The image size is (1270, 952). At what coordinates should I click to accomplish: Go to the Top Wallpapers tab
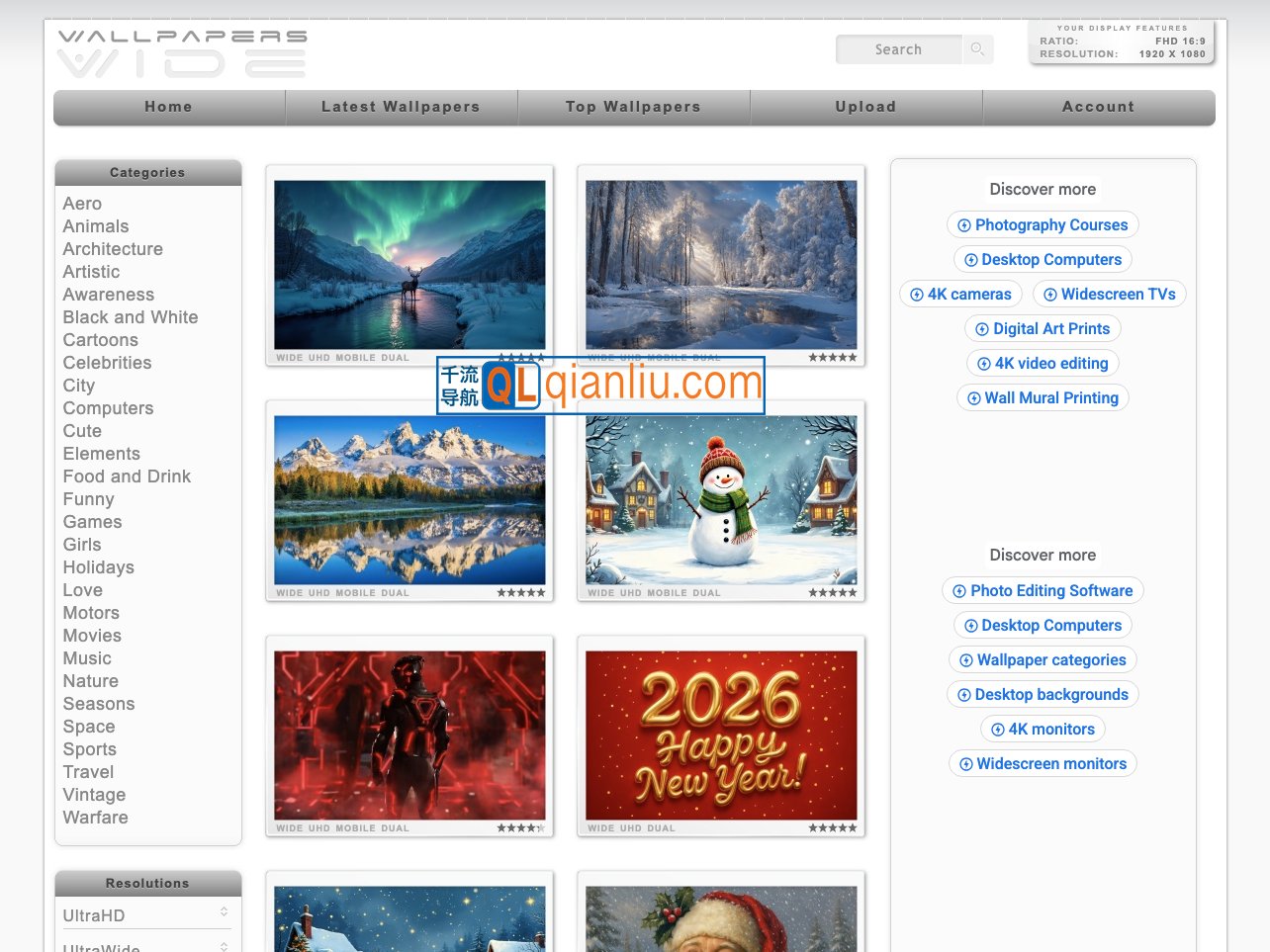click(633, 107)
